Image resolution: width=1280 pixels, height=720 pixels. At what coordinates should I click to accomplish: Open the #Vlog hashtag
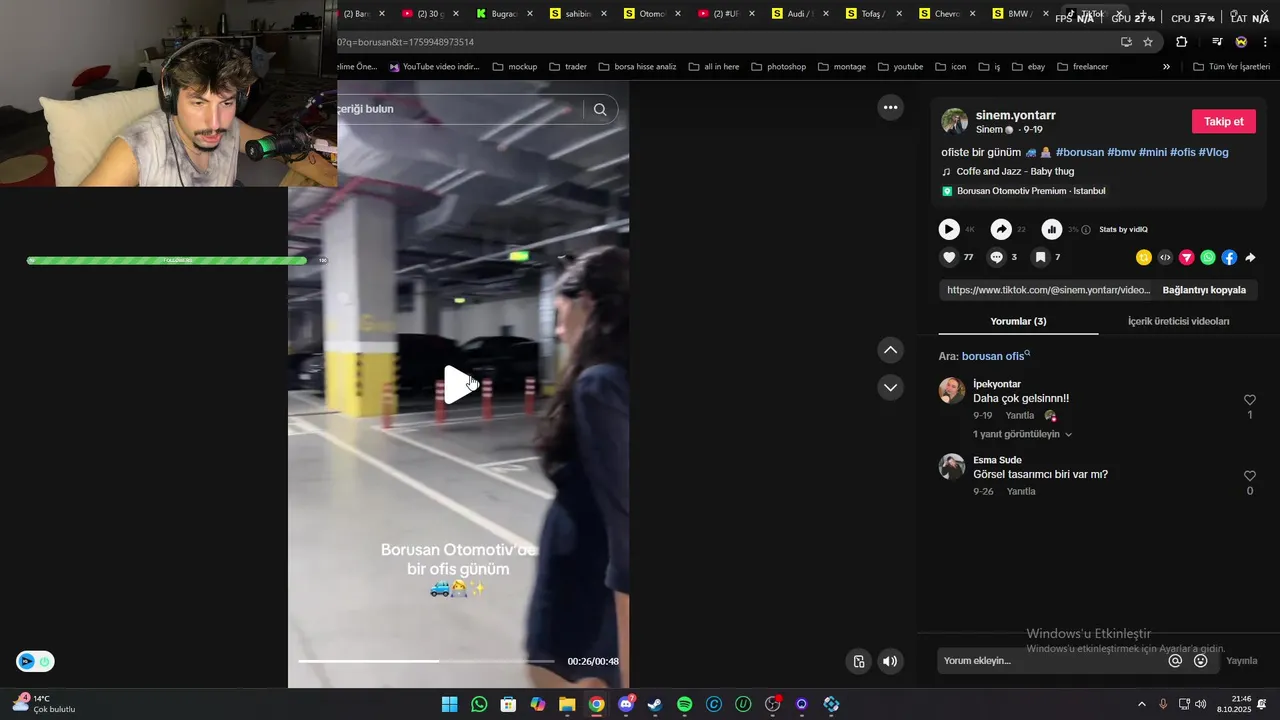pyautogui.click(x=1213, y=152)
